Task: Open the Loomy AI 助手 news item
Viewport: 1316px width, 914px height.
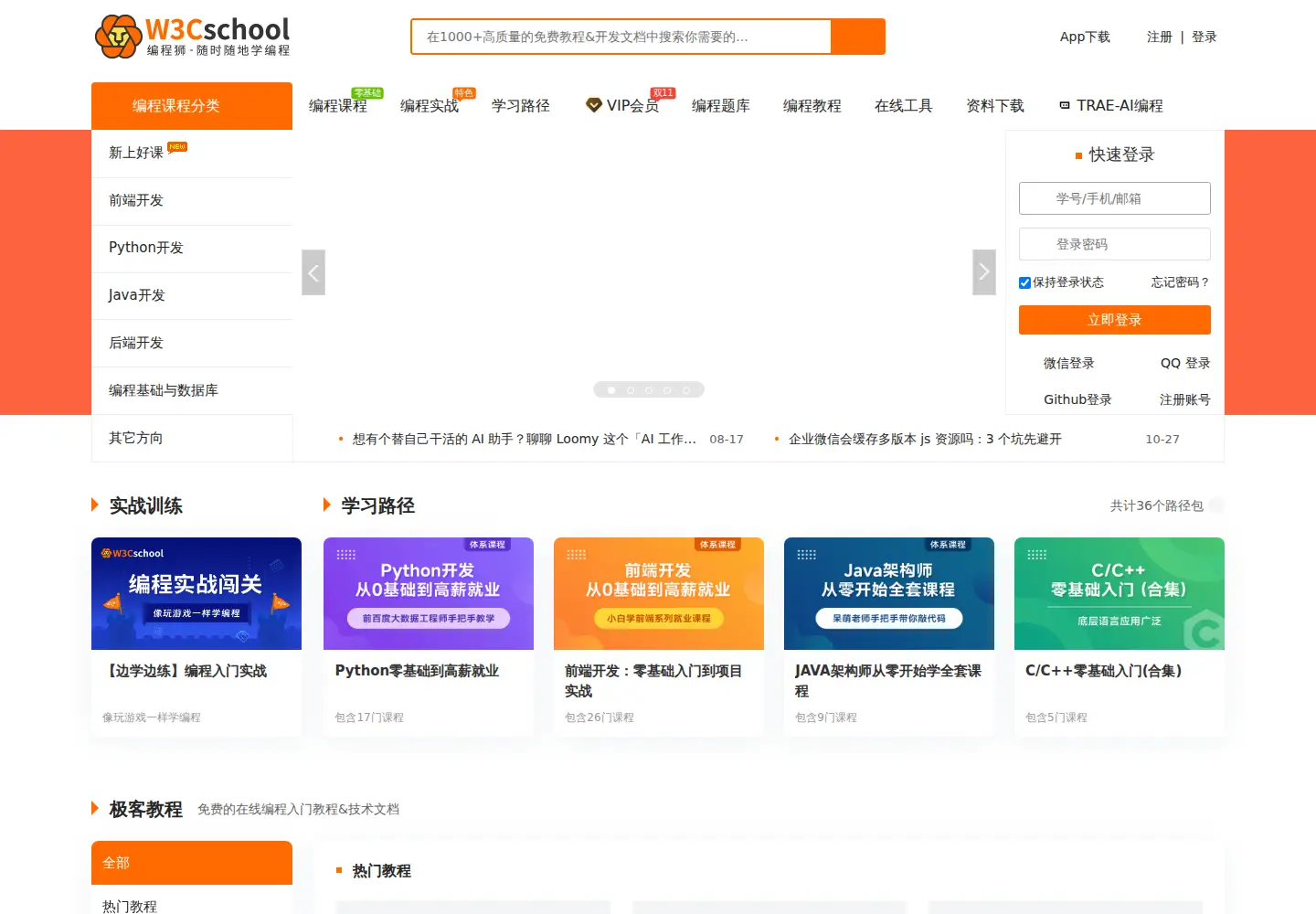Action: click(525, 439)
